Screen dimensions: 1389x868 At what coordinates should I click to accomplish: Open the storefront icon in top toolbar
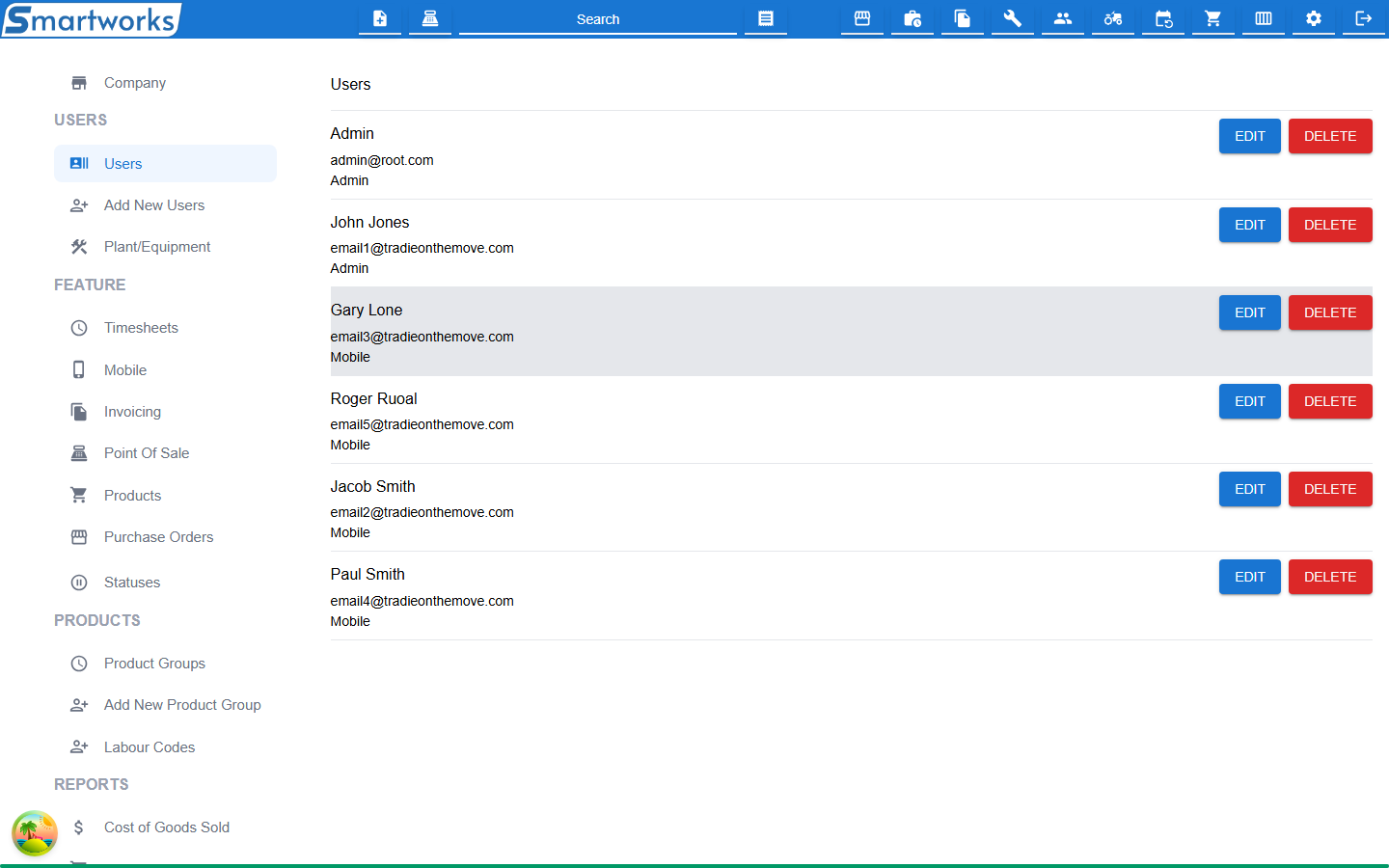(x=862, y=18)
